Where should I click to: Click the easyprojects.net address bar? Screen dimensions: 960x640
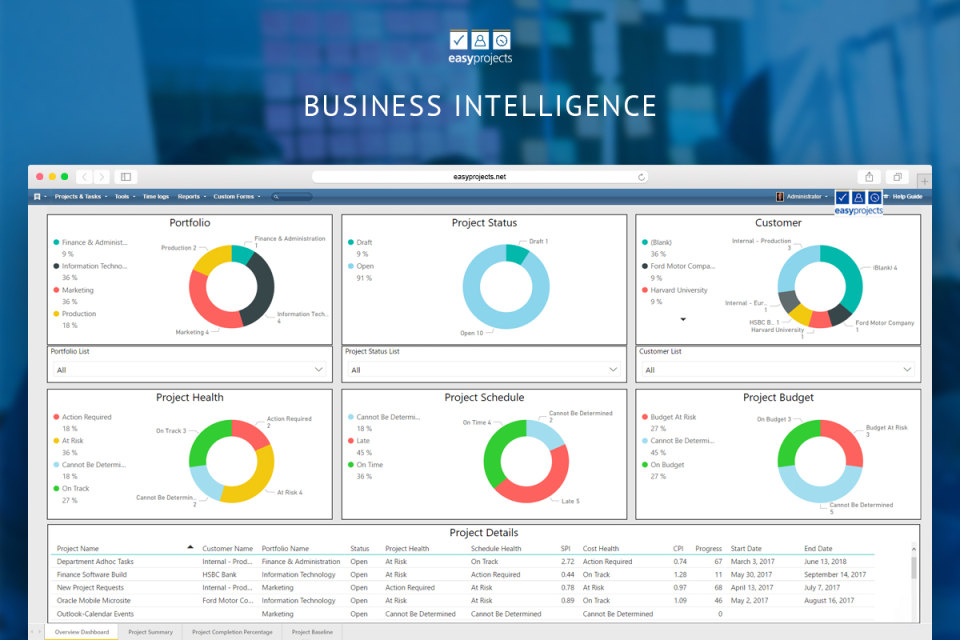(479, 177)
